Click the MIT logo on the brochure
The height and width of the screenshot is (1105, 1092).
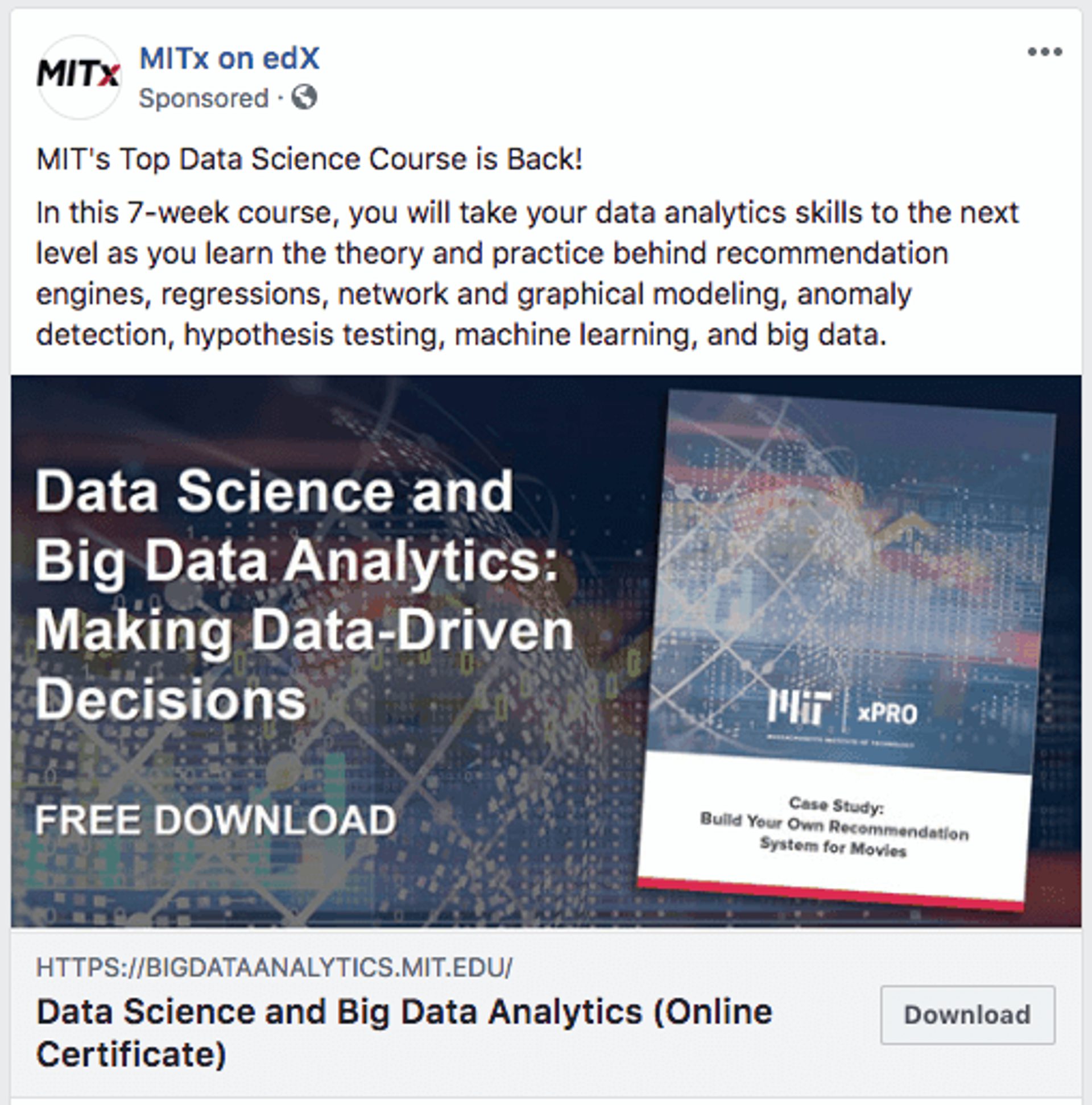point(799,707)
